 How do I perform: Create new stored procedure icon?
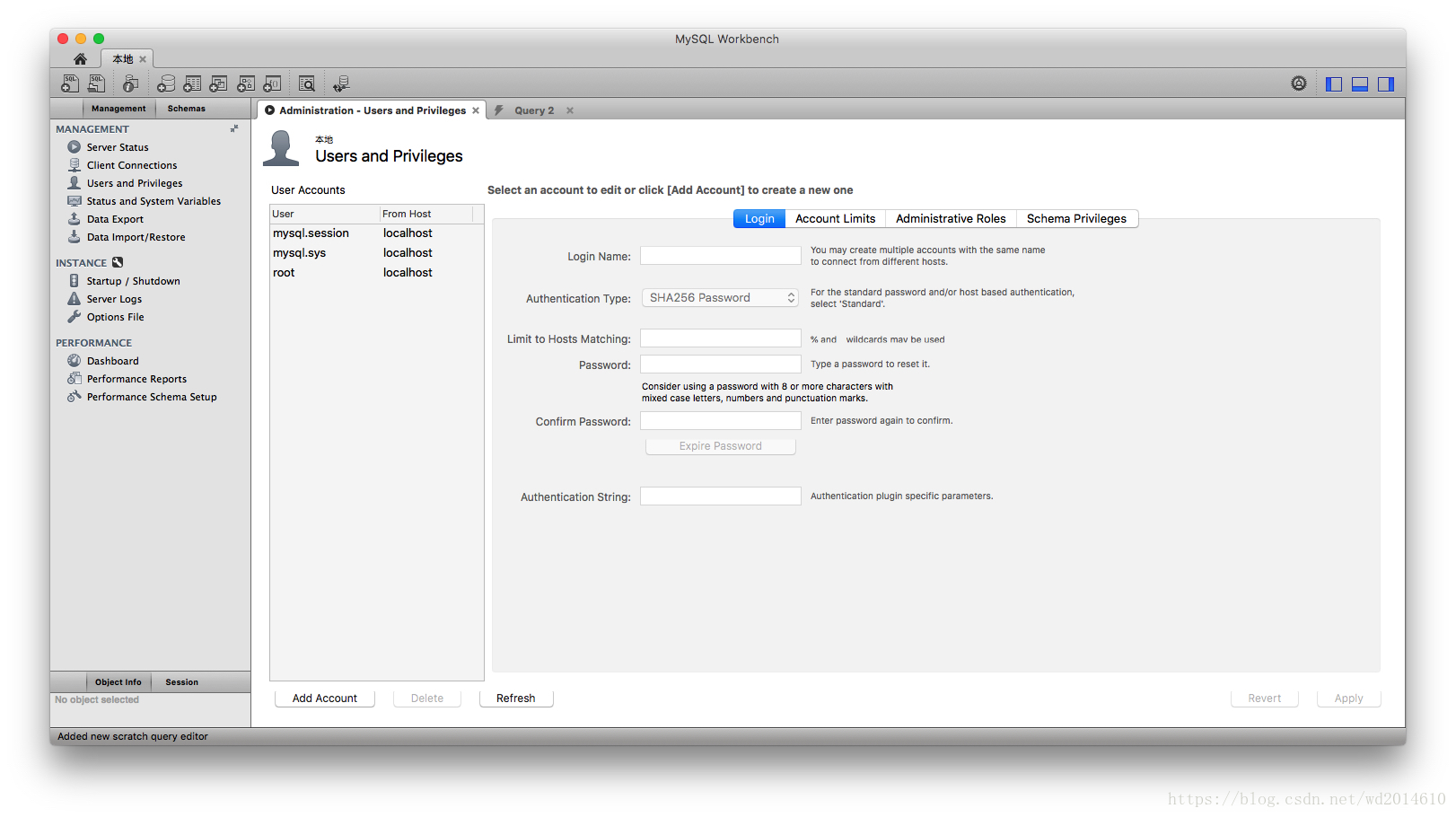pyautogui.click(x=246, y=83)
